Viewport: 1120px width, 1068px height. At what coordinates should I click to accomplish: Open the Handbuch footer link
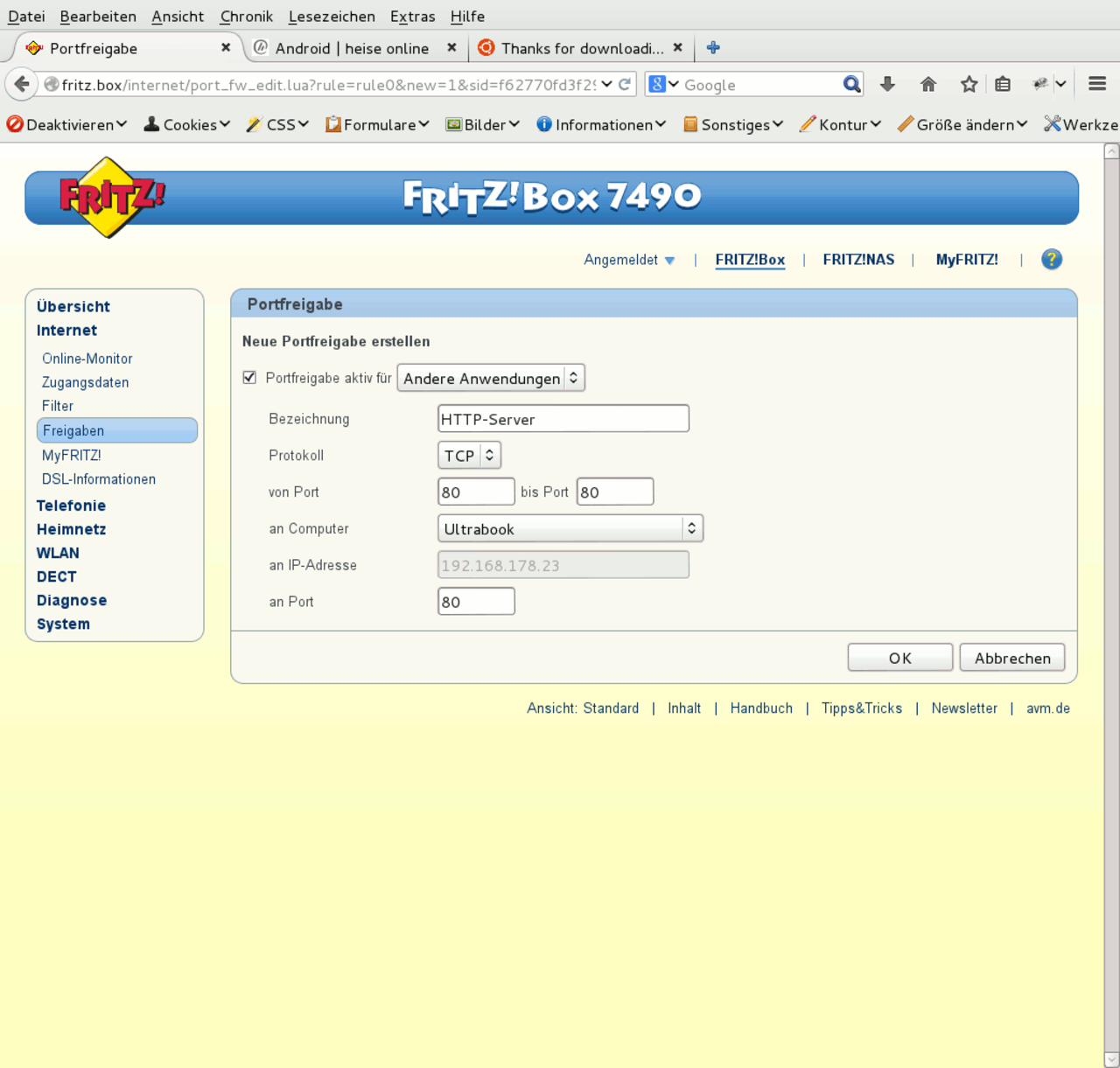point(761,709)
